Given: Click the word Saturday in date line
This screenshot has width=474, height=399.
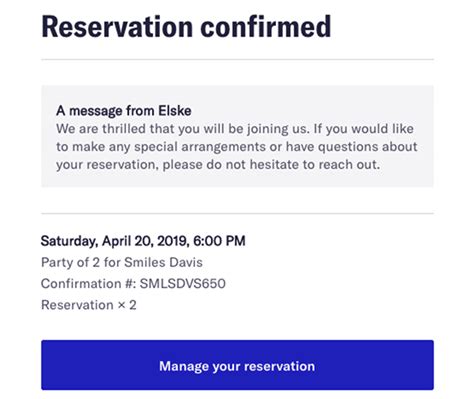Looking at the screenshot, I should click(69, 241).
